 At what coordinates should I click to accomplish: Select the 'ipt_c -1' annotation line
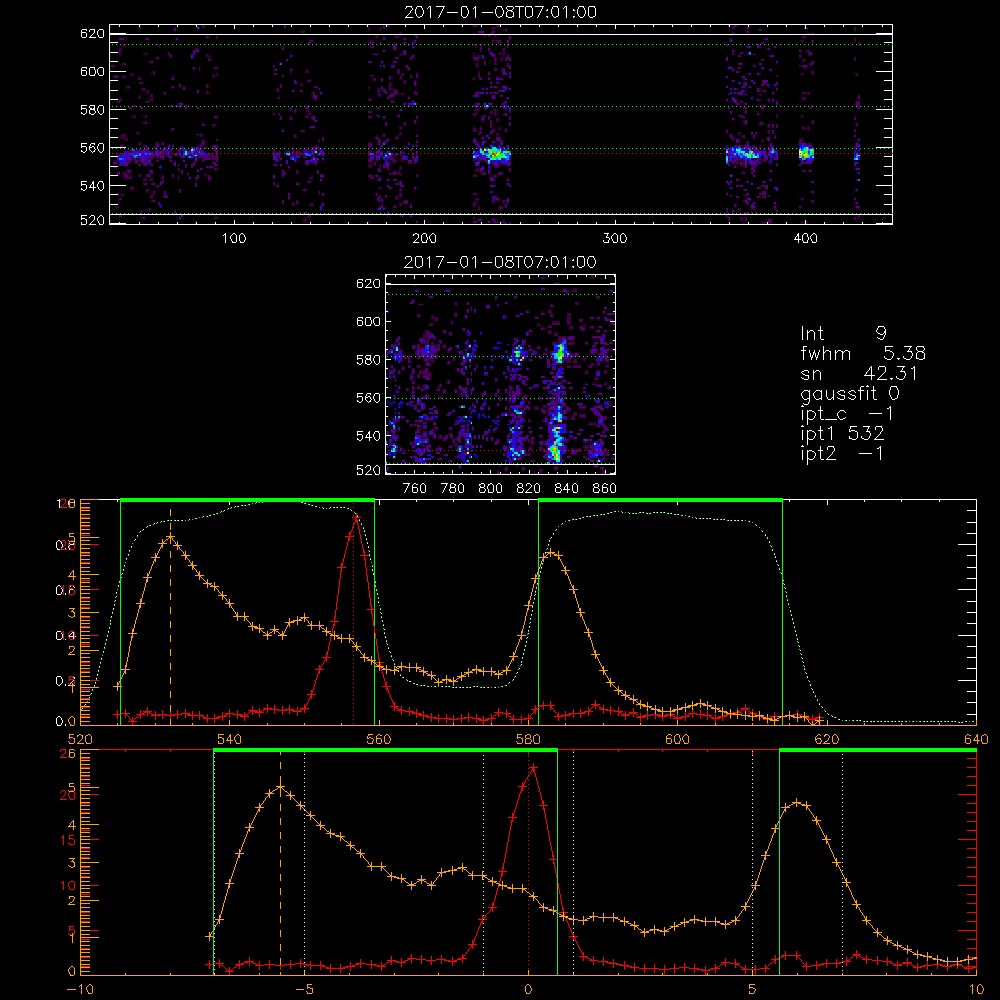pos(847,414)
